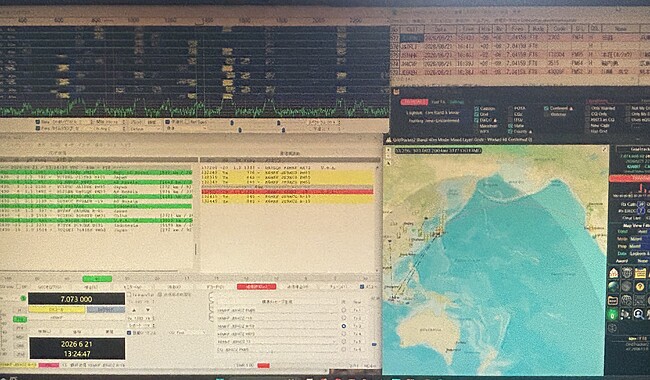Select the green highlighted band button in WSJT-X
Image resolution: width=650 pixels, height=380 pixels.
(97, 279)
